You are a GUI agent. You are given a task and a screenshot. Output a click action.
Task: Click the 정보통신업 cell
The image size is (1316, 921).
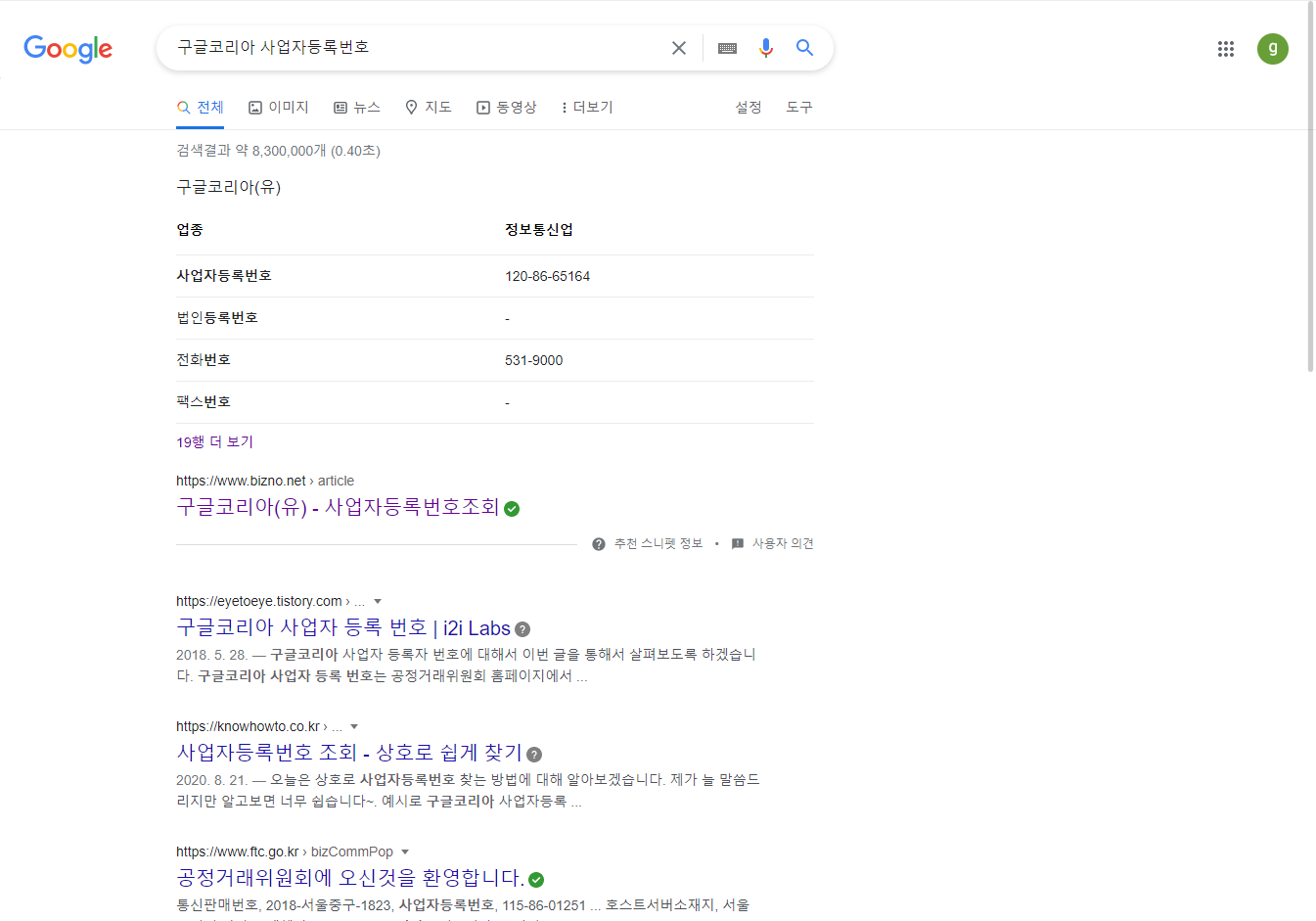[539, 230]
